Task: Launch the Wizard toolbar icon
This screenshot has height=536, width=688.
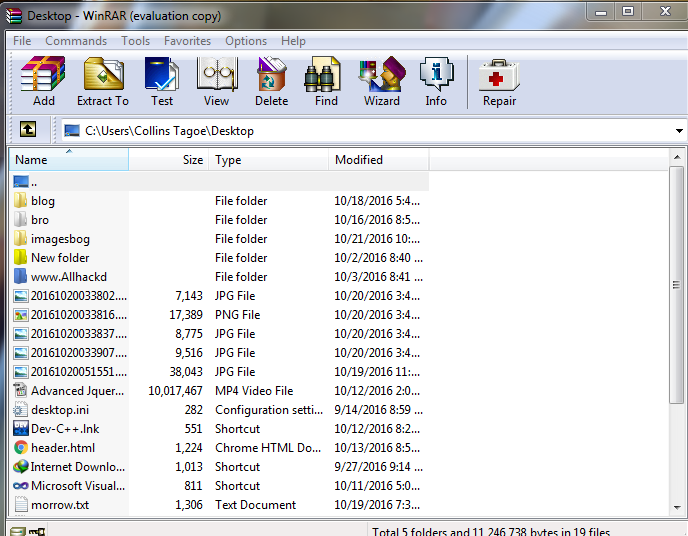Action: 382,73
